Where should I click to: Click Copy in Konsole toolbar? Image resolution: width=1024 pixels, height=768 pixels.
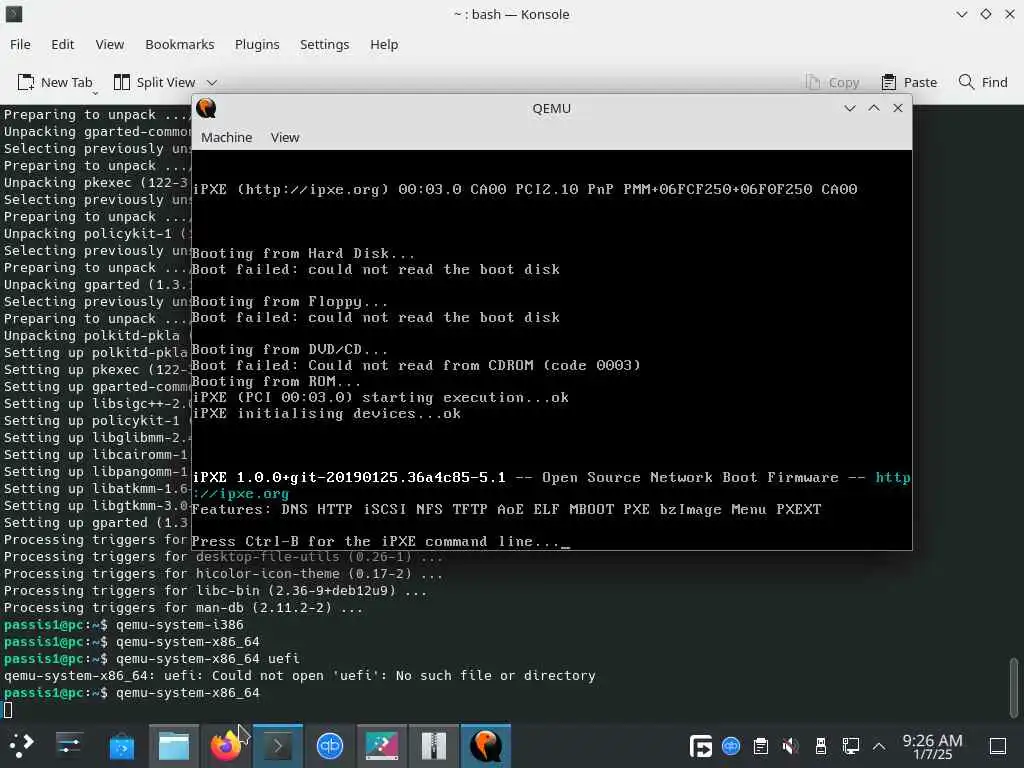pos(833,82)
